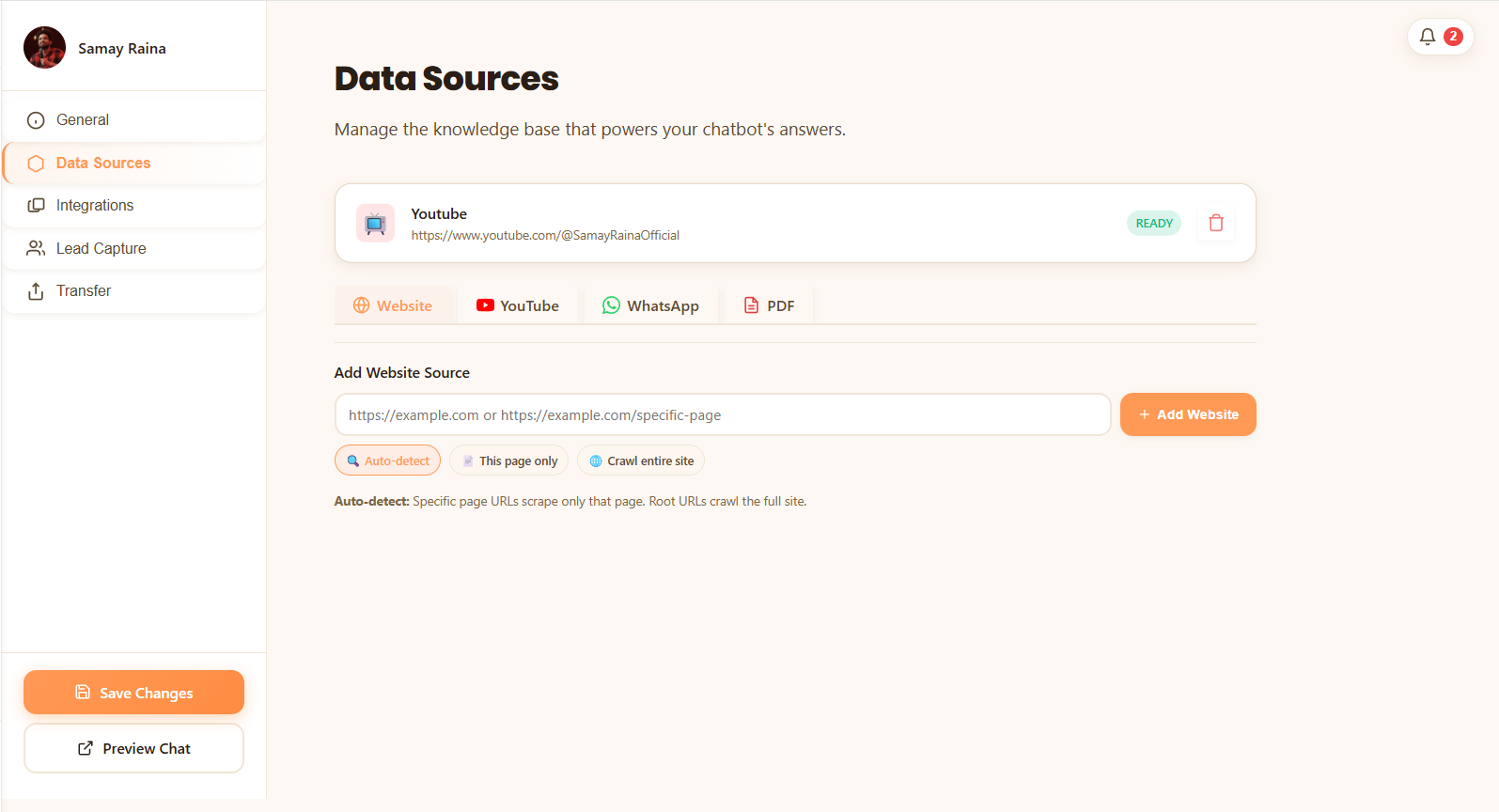Click Samay Raina profile avatar
1499x812 pixels.
44,48
